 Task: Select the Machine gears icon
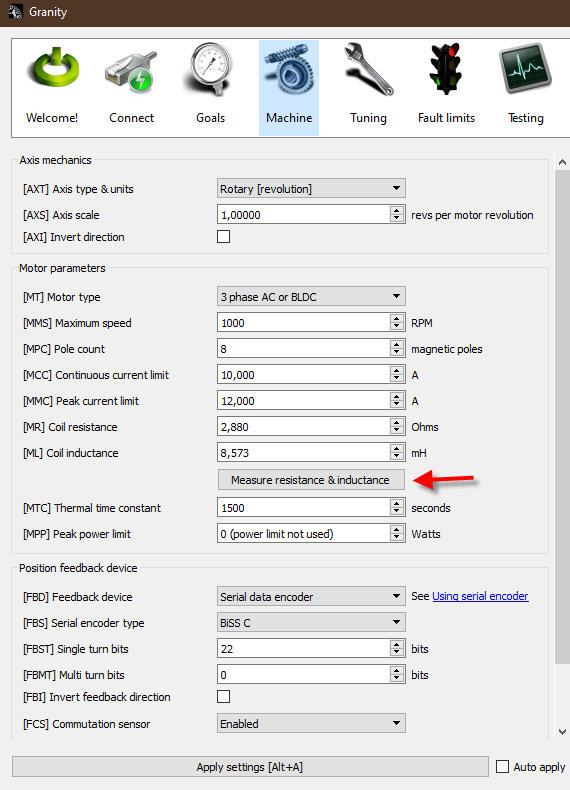click(289, 71)
